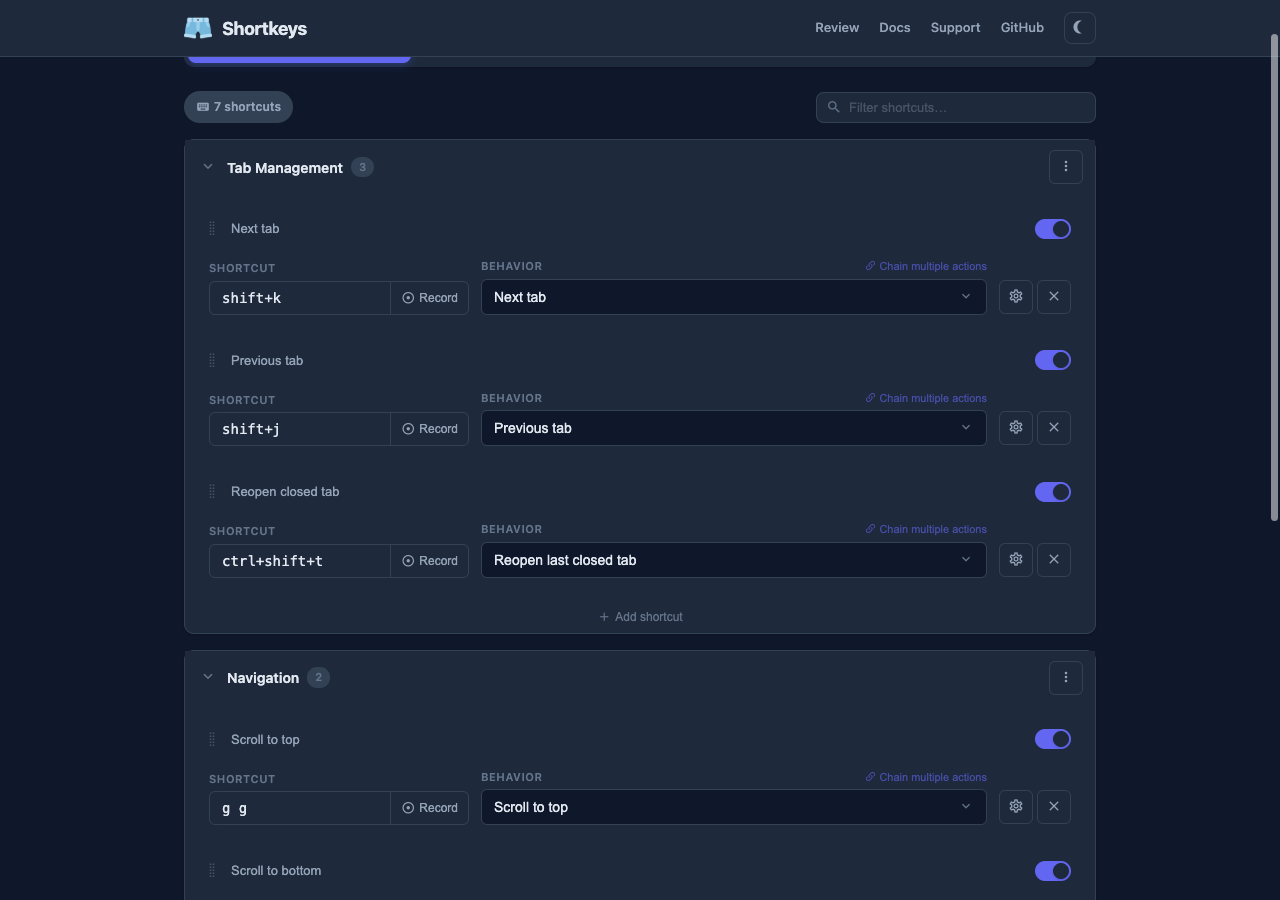Toggle the Scroll to bottom shortcut off
Viewport: 1280px width, 900px height.
pos(1052,871)
